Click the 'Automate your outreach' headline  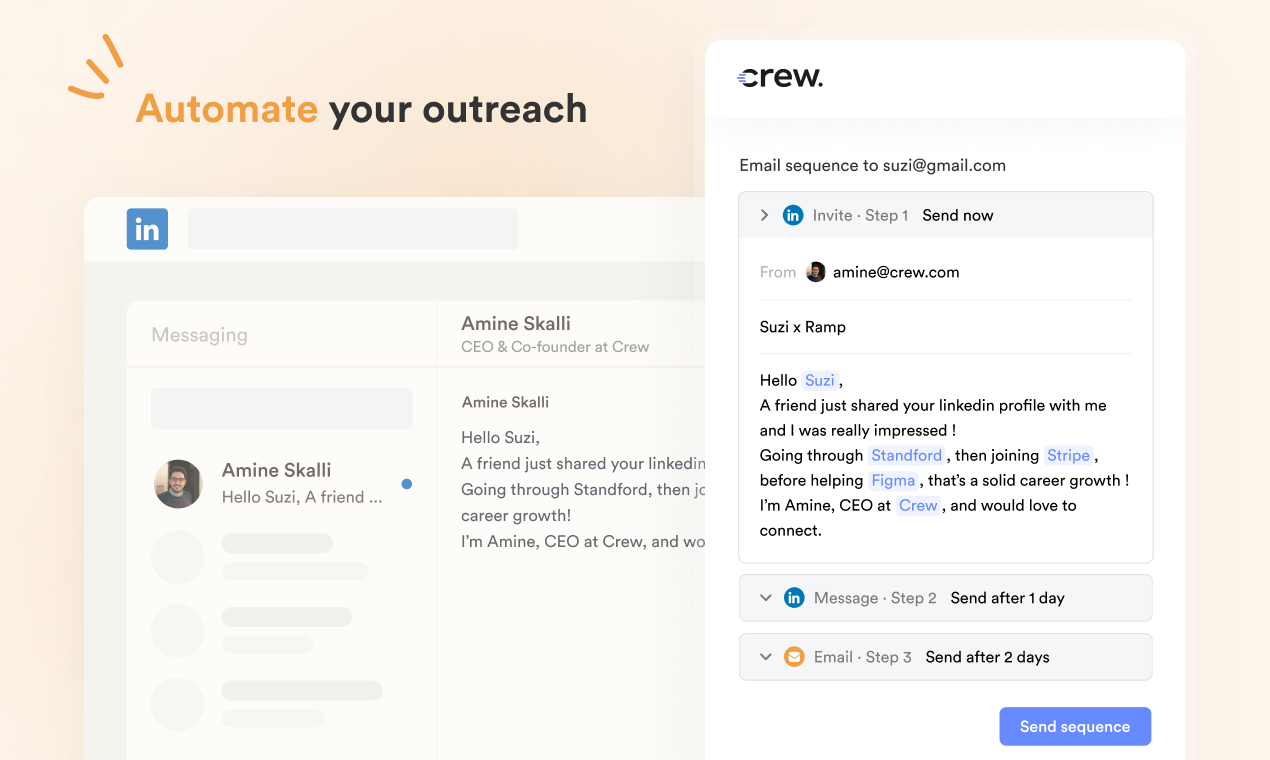point(361,109)
